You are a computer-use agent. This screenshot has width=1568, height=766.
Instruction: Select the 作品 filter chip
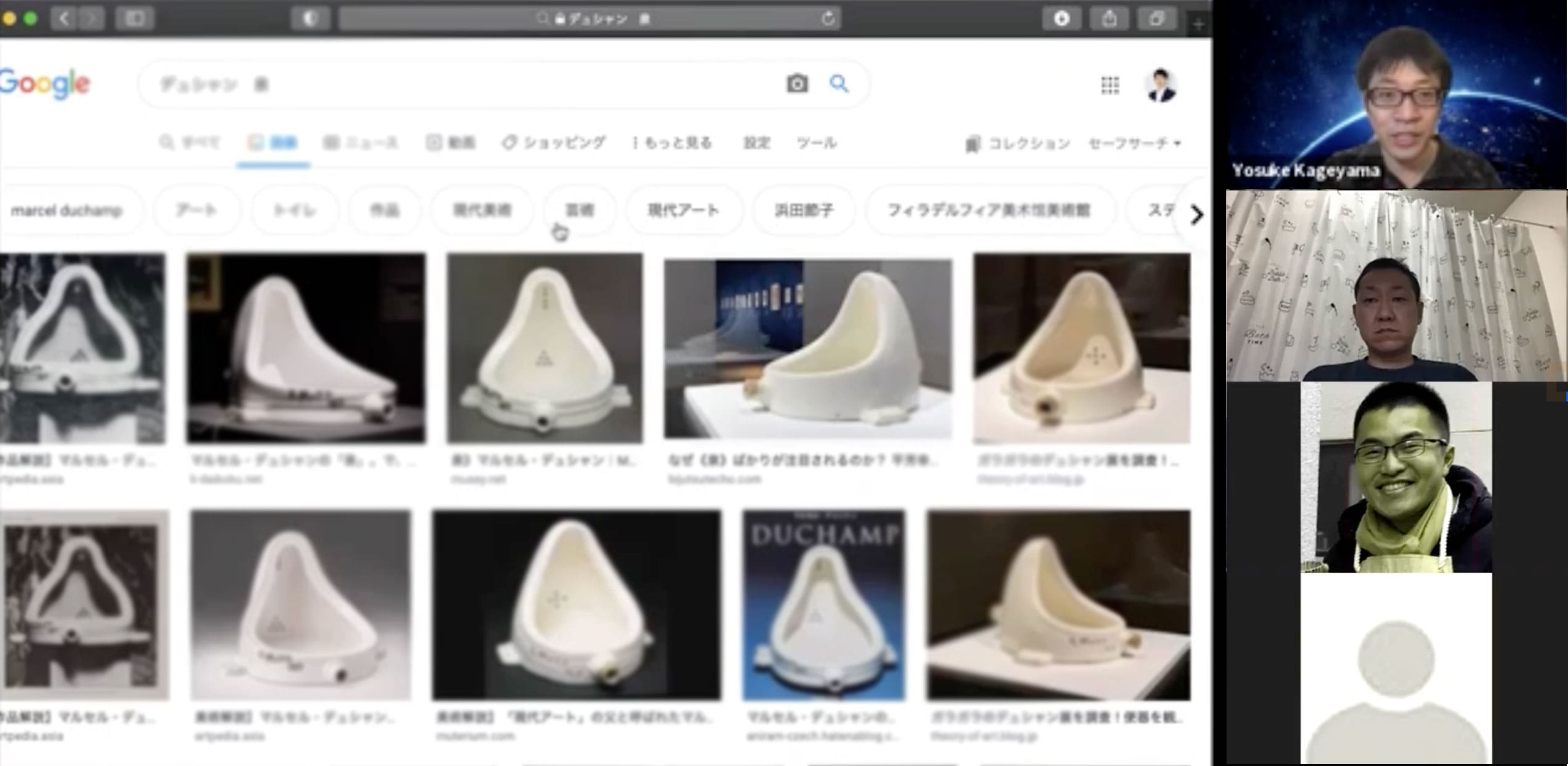coord(385,211)
